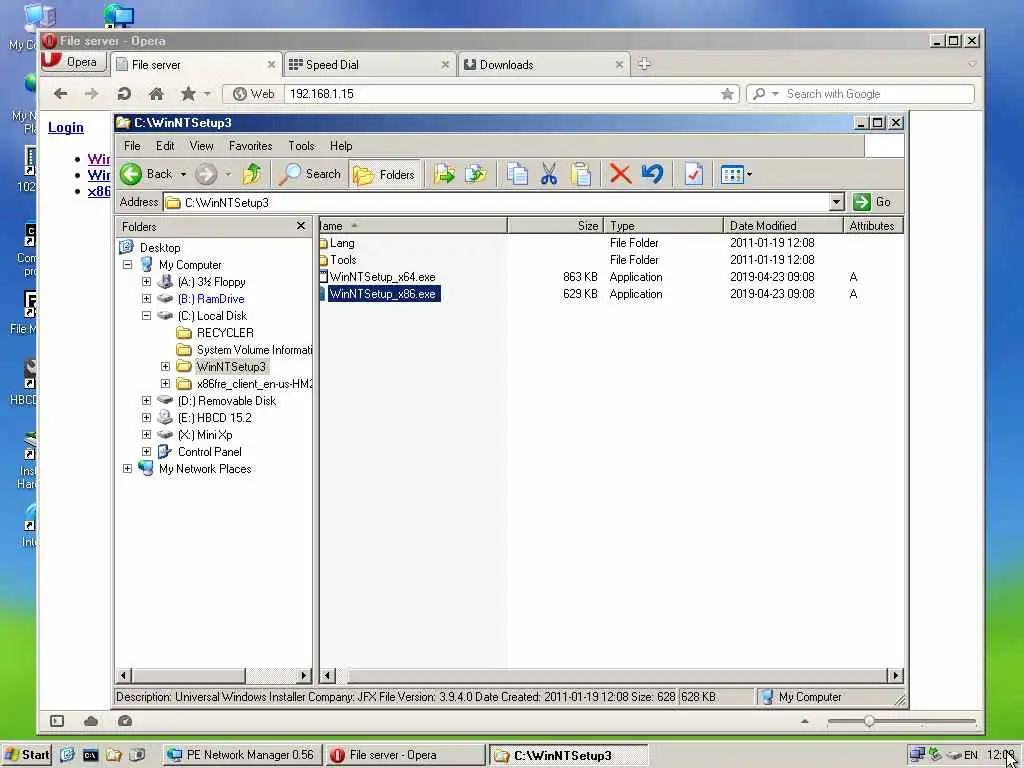The height and width of the screenshot is (768, 1024).
Task: Select WinNTSetup_x86.exe file
Action: click(x=382, y=294)
